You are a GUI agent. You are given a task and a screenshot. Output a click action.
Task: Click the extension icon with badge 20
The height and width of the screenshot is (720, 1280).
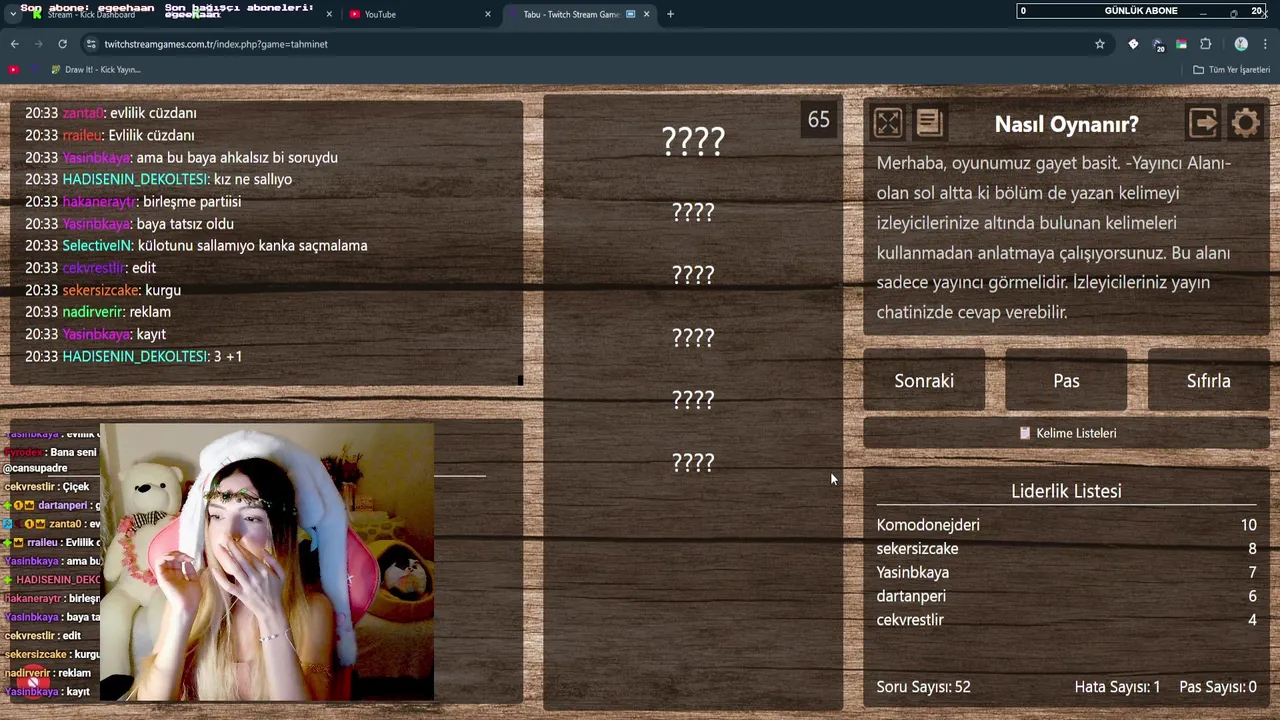click(1158, 44)
